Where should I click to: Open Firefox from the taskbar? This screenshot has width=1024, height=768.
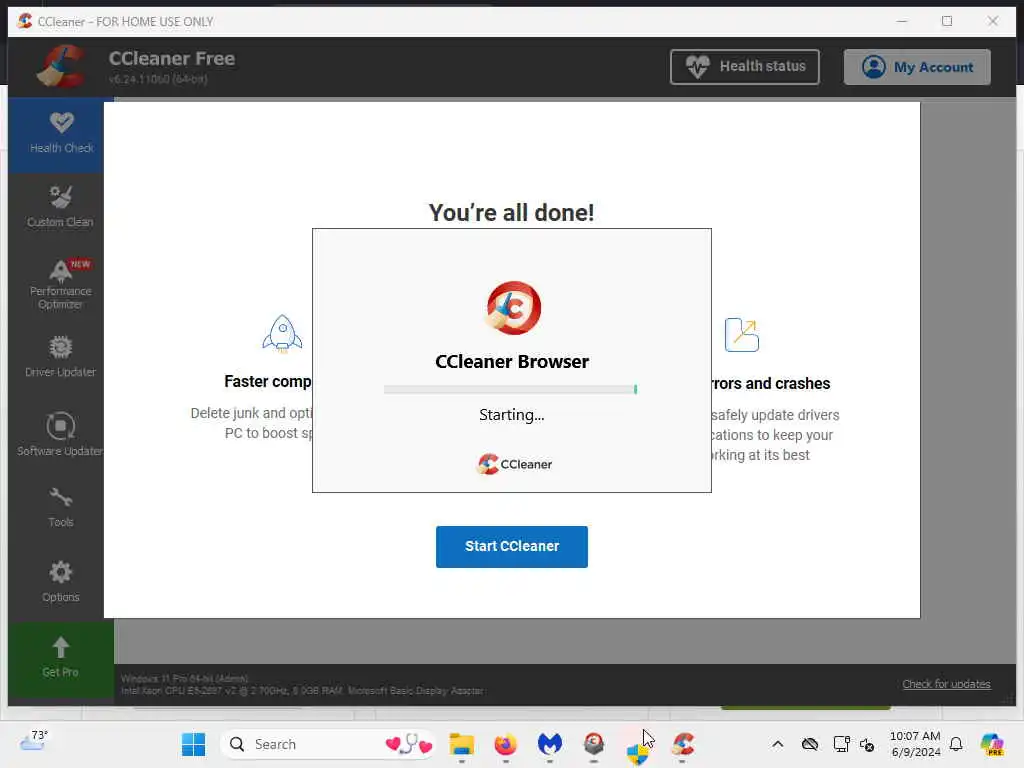pyautogui.click(x=505, y=744)
